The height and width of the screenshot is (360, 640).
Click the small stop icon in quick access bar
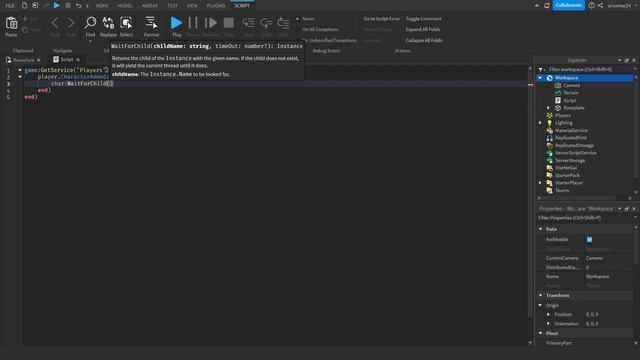[68, 5]
